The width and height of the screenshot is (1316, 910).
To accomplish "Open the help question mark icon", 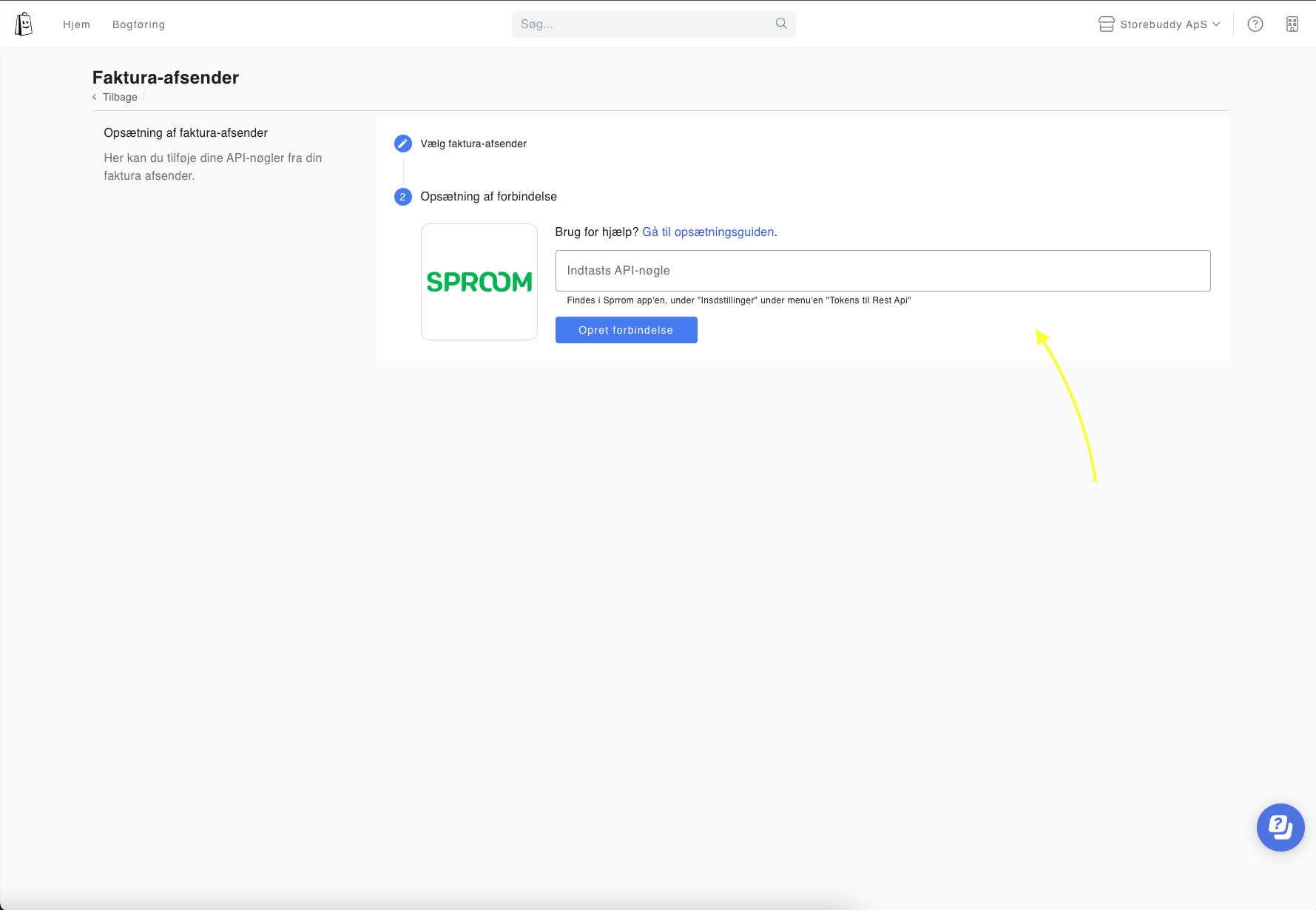I will (1255, 24).
